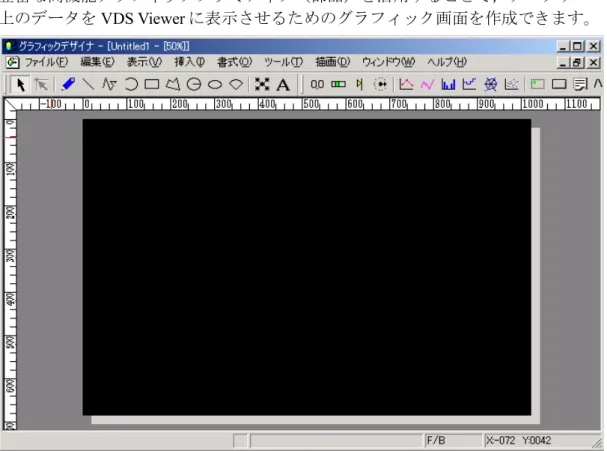Click the document system icon in menu bar
The width and height of the screenshot is (607, 451).
[12, 62]
